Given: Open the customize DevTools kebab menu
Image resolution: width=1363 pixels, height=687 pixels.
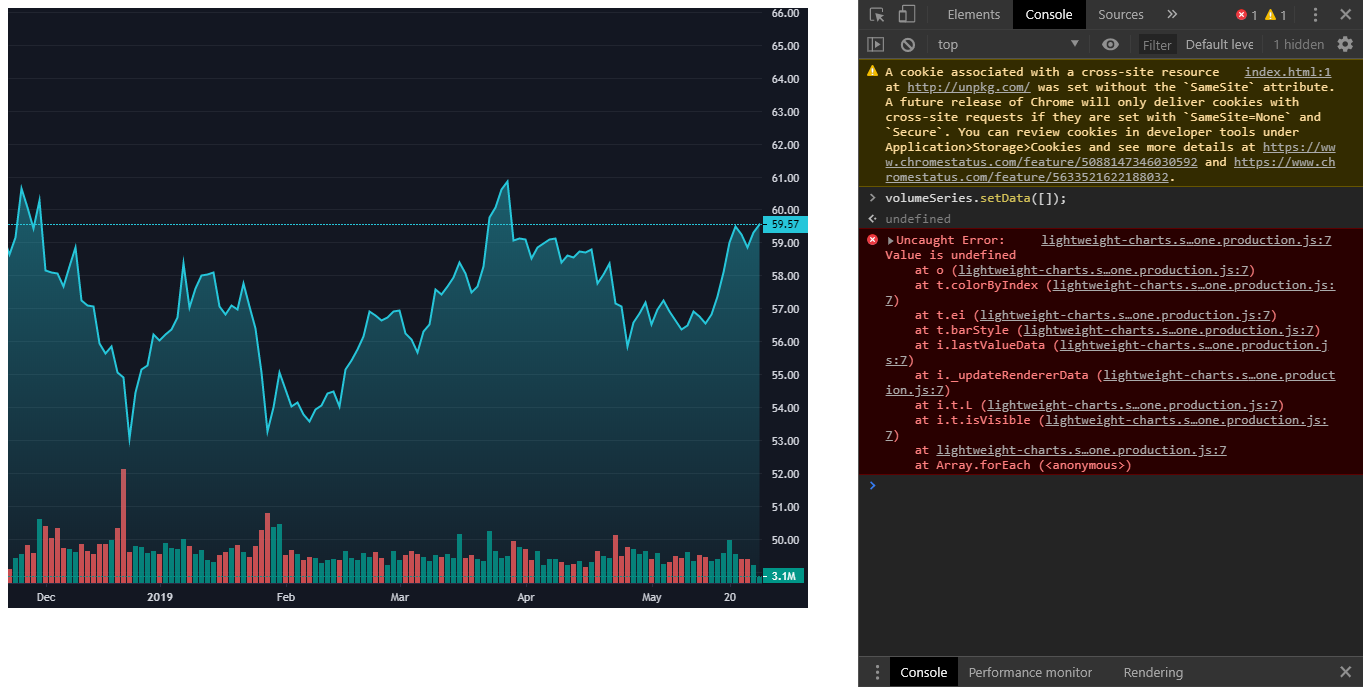Looking at the screenshot, I should [x=1315, y=14].
